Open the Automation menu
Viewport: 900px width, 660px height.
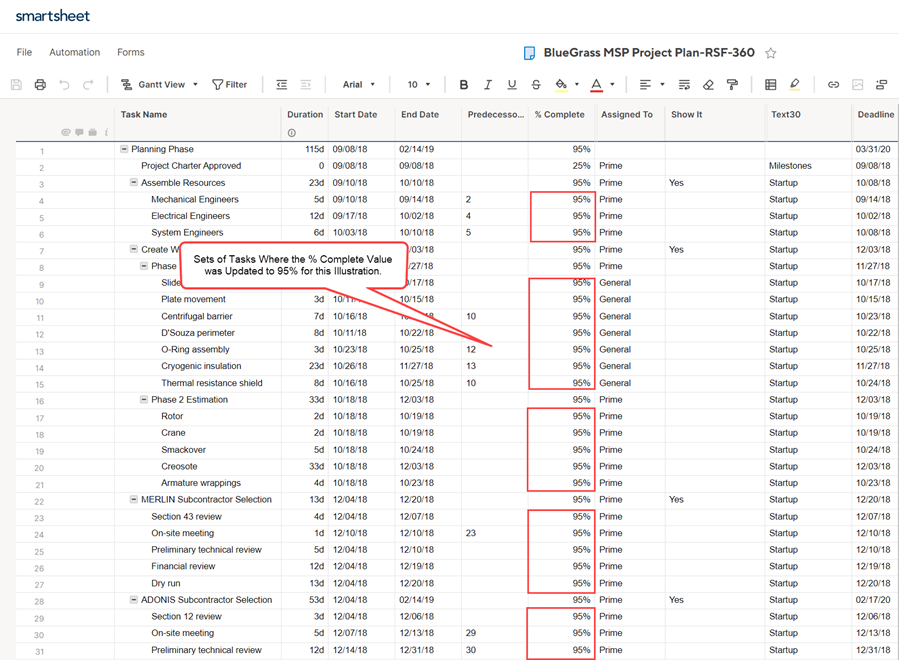(74, 52)
